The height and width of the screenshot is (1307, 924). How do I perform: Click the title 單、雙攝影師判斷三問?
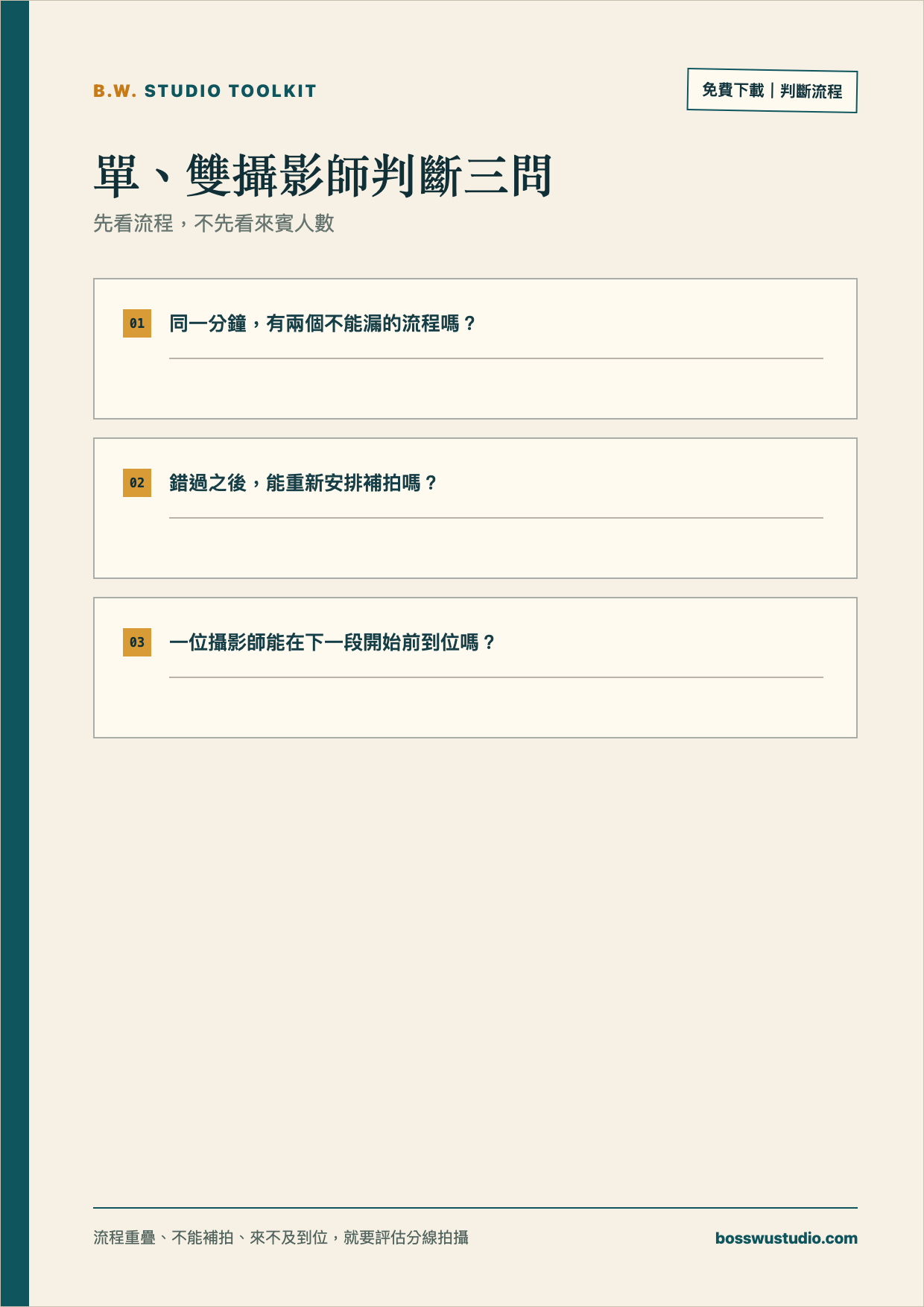323,176
